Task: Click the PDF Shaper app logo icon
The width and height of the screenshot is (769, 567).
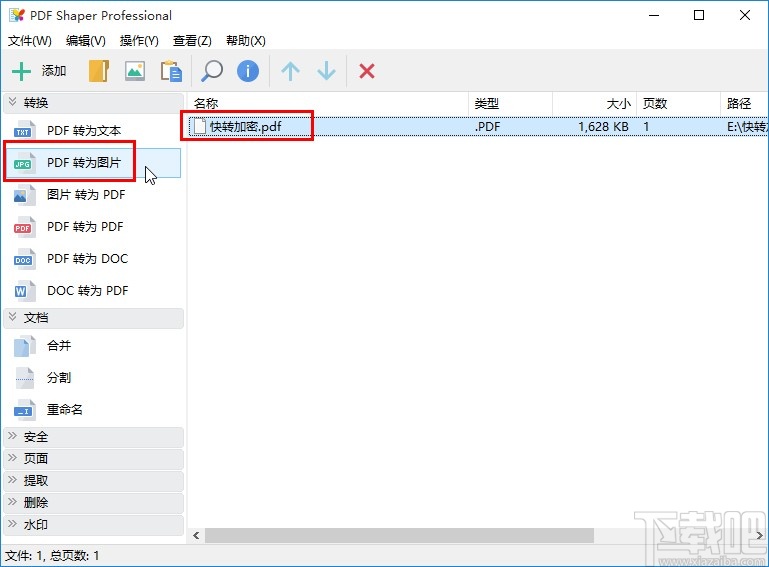Action: (x=17, y=15)
